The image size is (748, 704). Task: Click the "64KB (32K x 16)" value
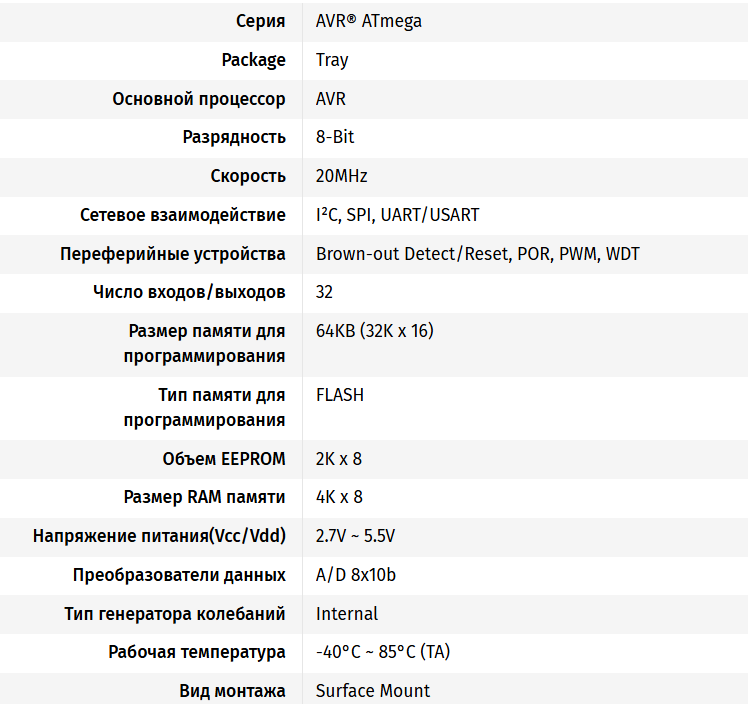(374, 331)
